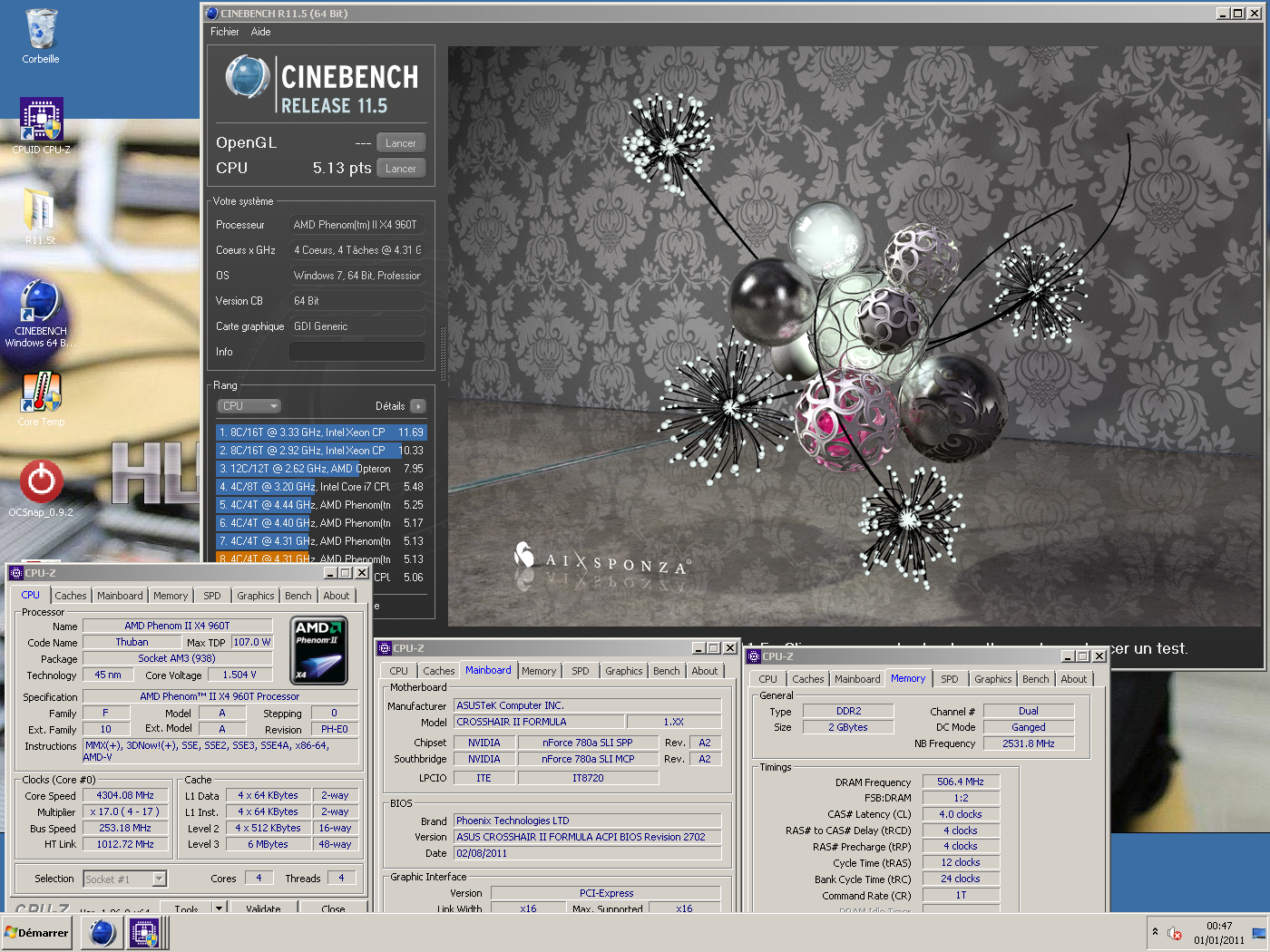Click the title bar icon of the CPU-Z Mainboard window

pos(385,648)
